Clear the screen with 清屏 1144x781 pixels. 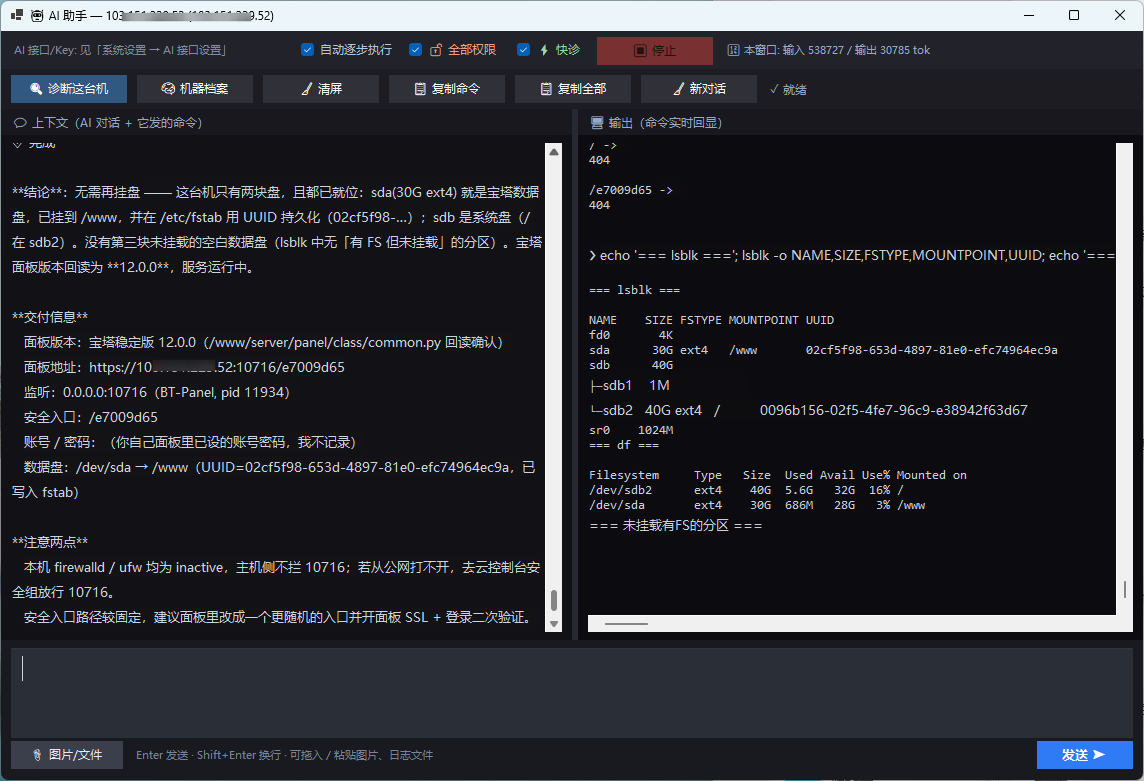coord(321,89)
